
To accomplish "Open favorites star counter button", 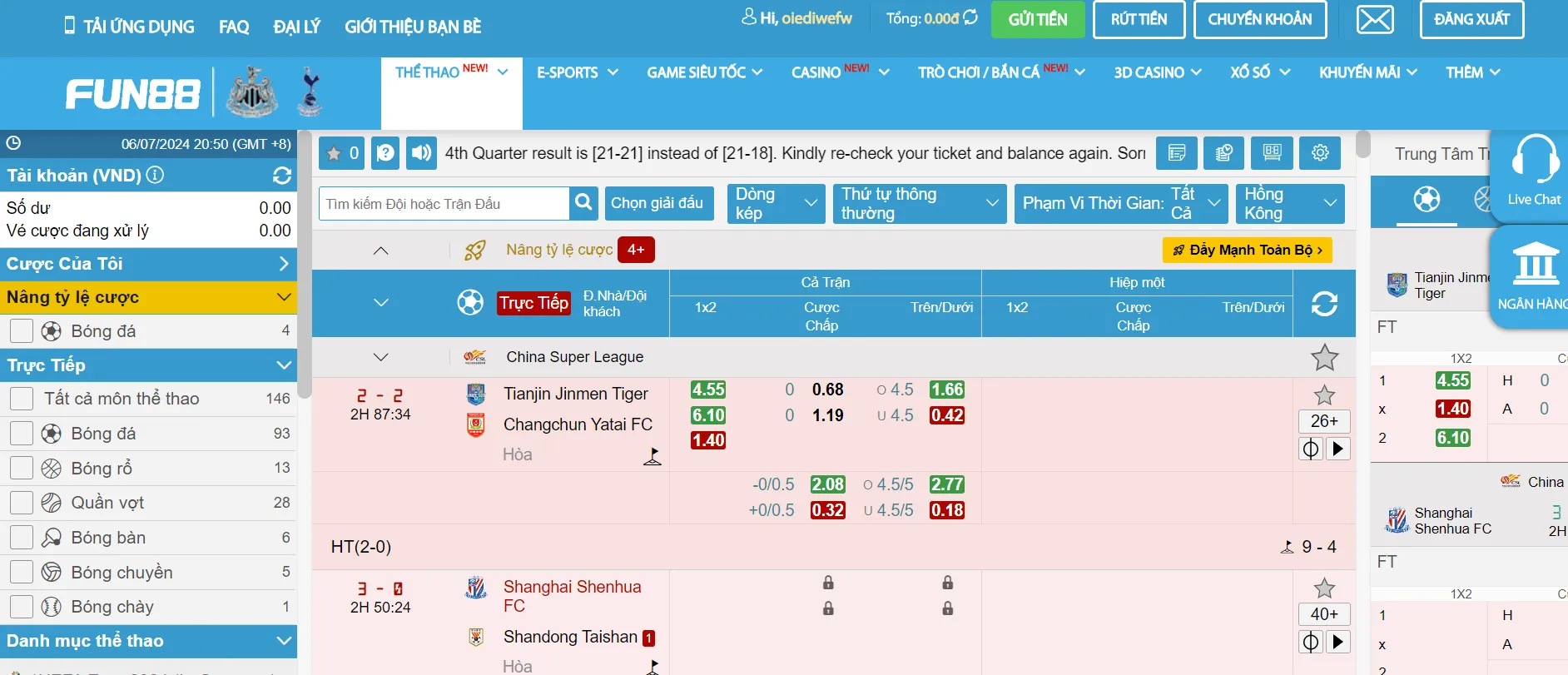I will [x=341, y=153].
